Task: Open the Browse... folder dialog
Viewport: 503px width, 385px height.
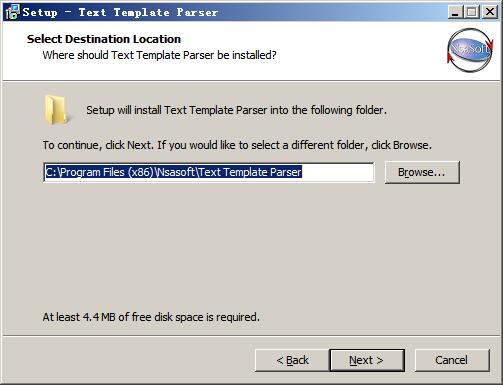Action: pyautogui.click(x=422, y=172)
